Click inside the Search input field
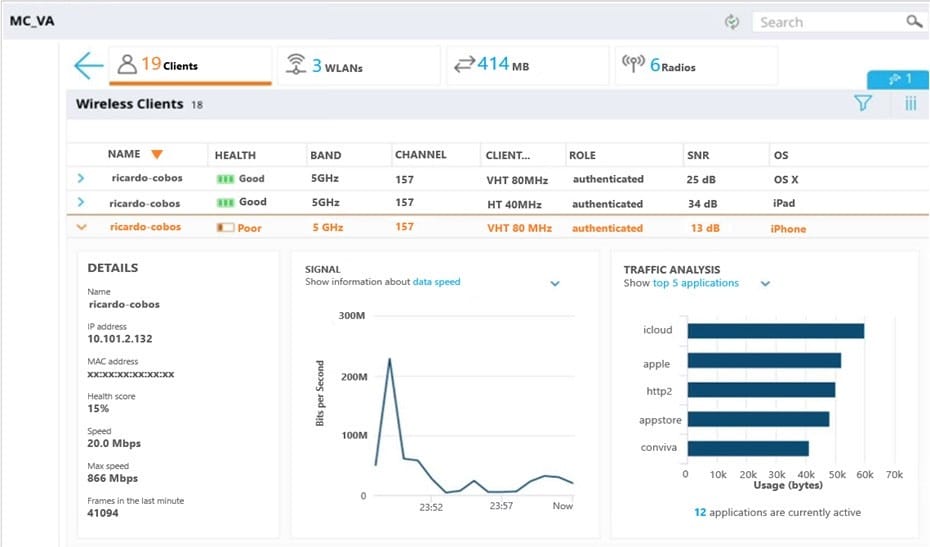 825,22
